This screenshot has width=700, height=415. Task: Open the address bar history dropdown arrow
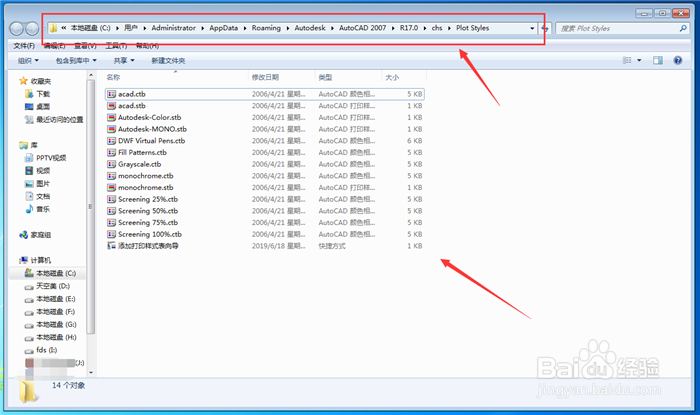pyautogui.click(x=532, y=28)
